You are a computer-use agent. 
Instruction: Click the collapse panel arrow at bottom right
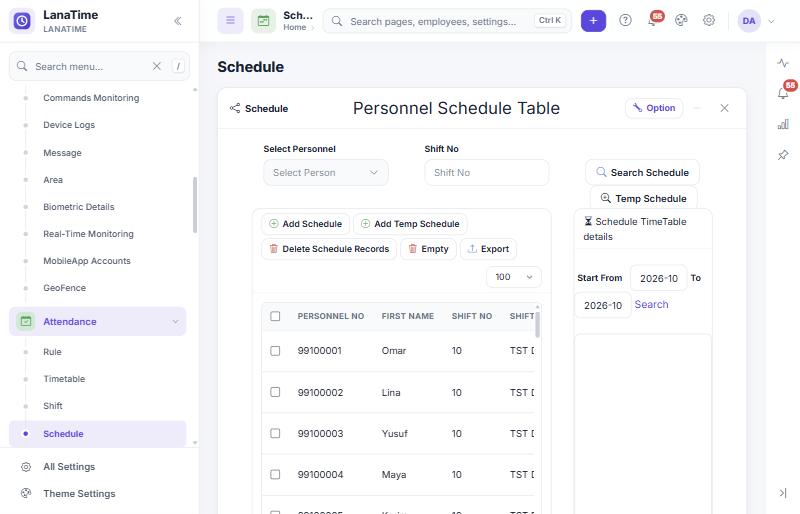[x=783, y=493]
